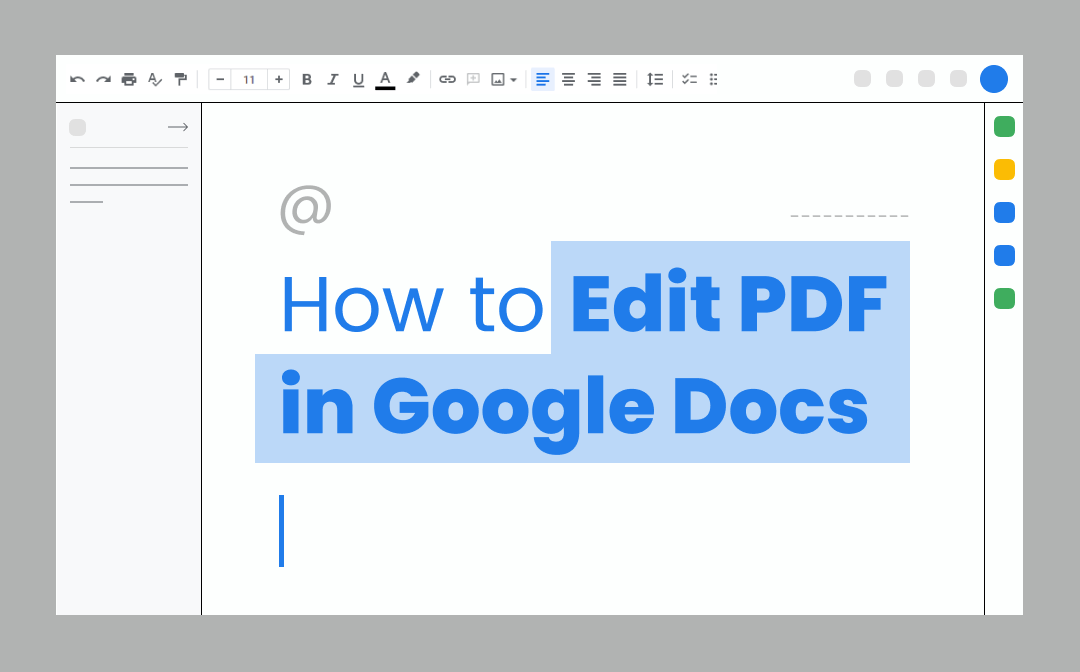Toggle Underline formatting

(x=358, y=81)
